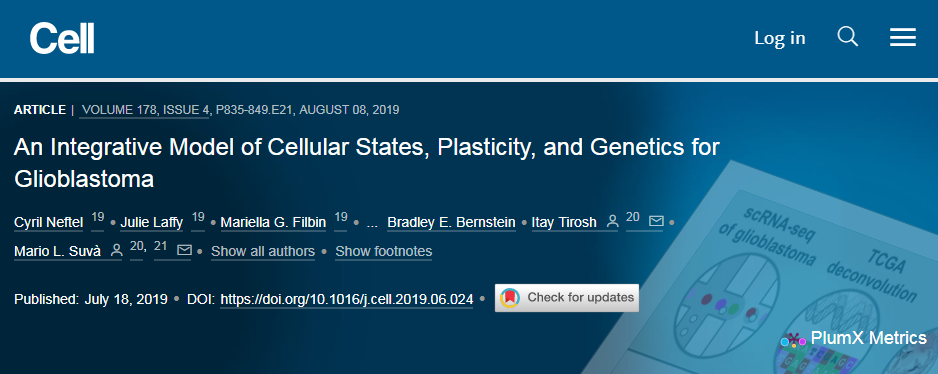Open the search magnifier icon
938x374 pixels.
848,37
